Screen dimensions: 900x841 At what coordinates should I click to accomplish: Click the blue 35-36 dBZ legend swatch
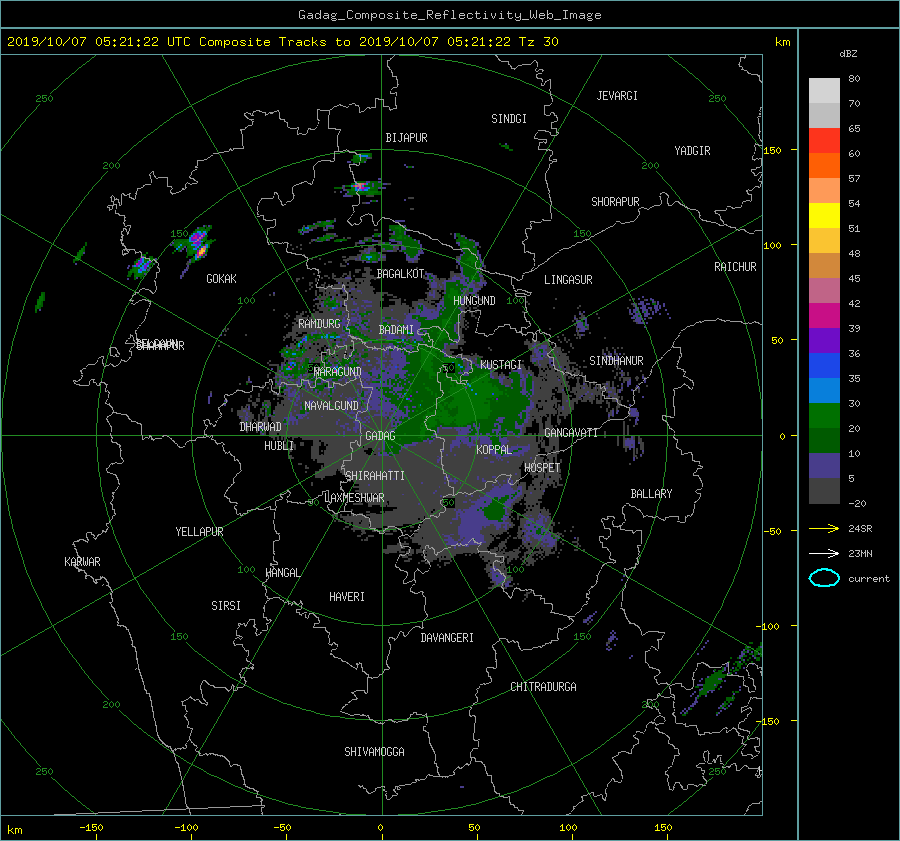coord(824,366)
